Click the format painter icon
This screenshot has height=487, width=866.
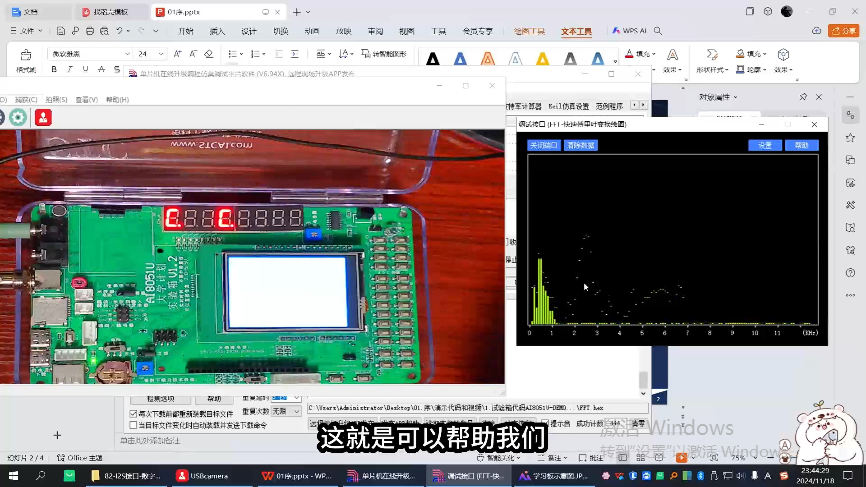pyautogui.click(x=25, y=55)
